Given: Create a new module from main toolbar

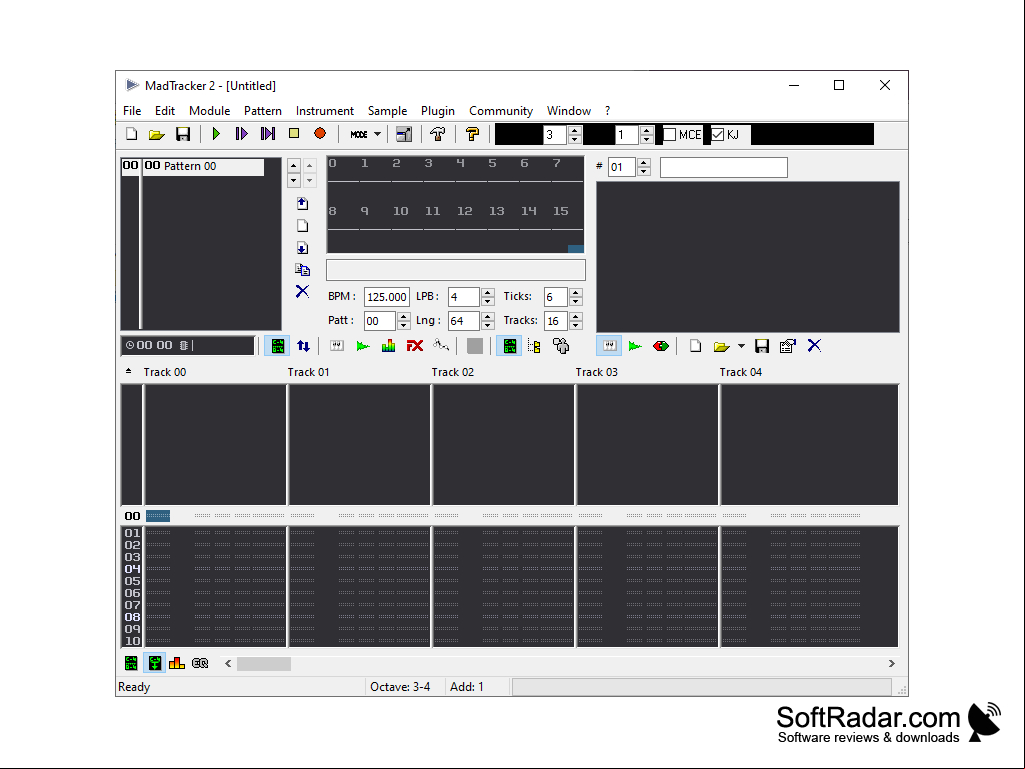Looking at the screenshot, I should tap(131, 134).
